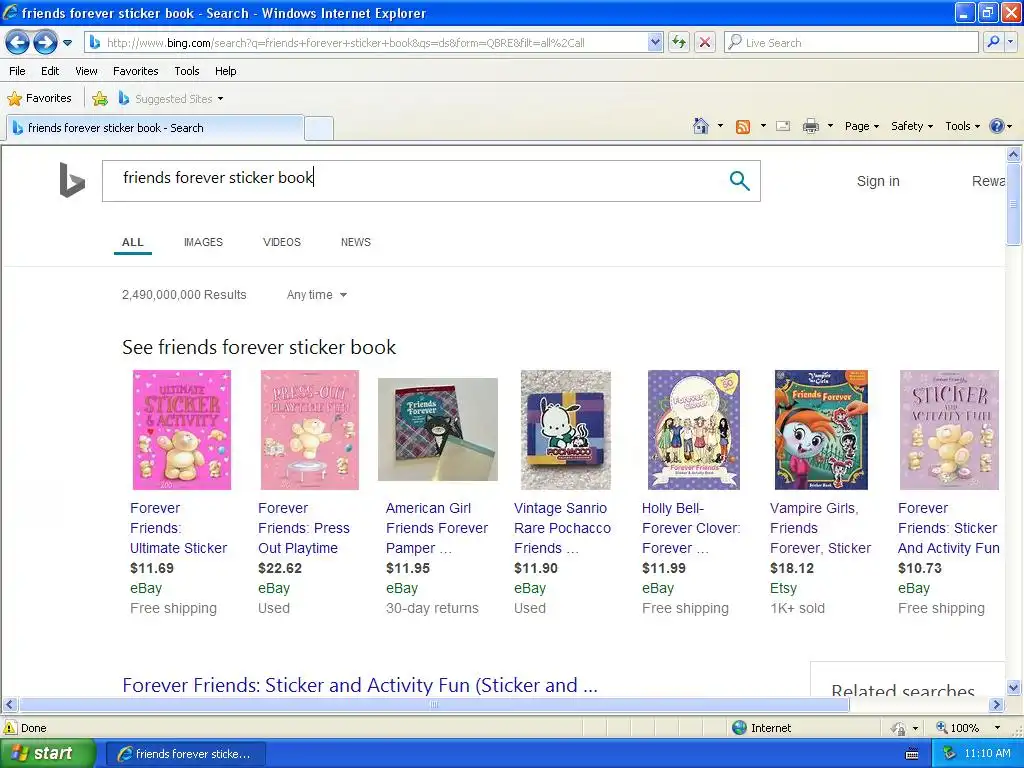Open the search provider options dropdown

tap(1011, 43)
